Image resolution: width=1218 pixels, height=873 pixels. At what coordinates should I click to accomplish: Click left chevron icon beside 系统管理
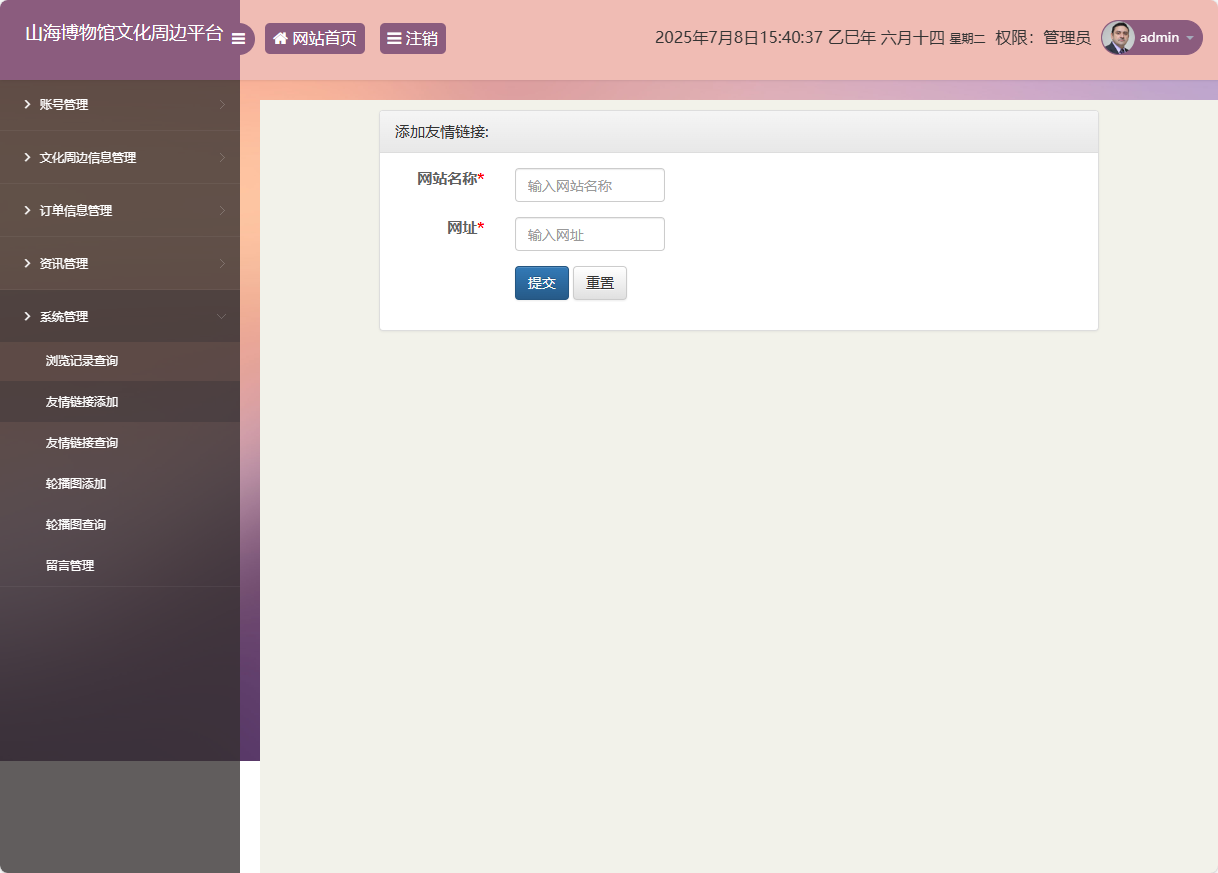pos(27,316)
